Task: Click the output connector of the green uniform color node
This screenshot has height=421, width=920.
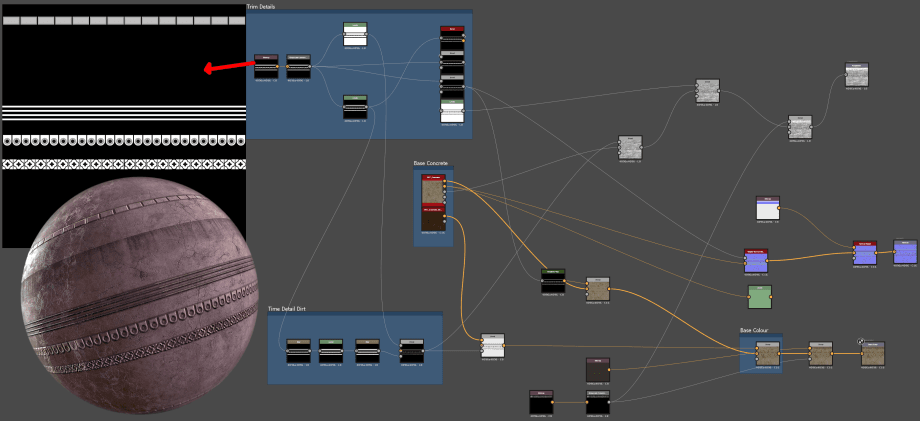Action: pyautogui.click(x=772, y=297)
